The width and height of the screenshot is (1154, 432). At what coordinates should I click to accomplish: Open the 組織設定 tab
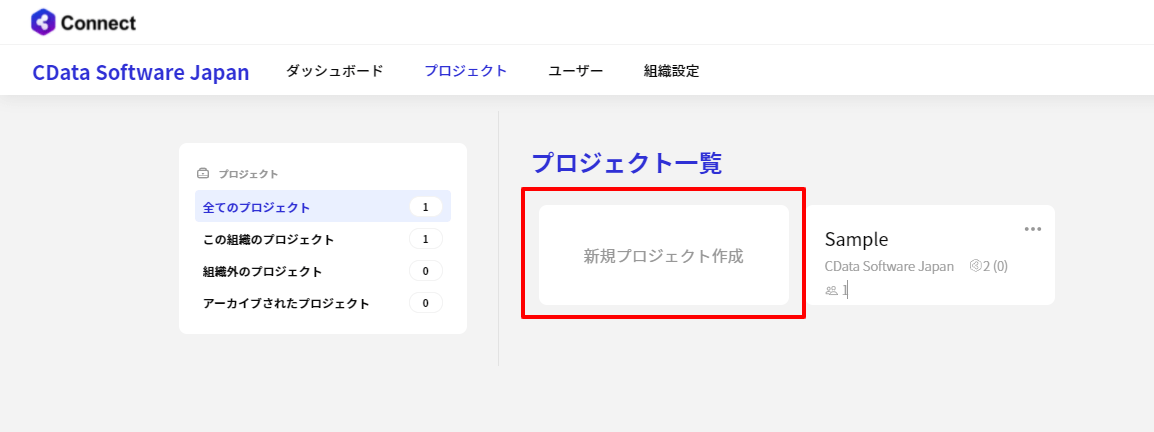(x=671, y=71)
